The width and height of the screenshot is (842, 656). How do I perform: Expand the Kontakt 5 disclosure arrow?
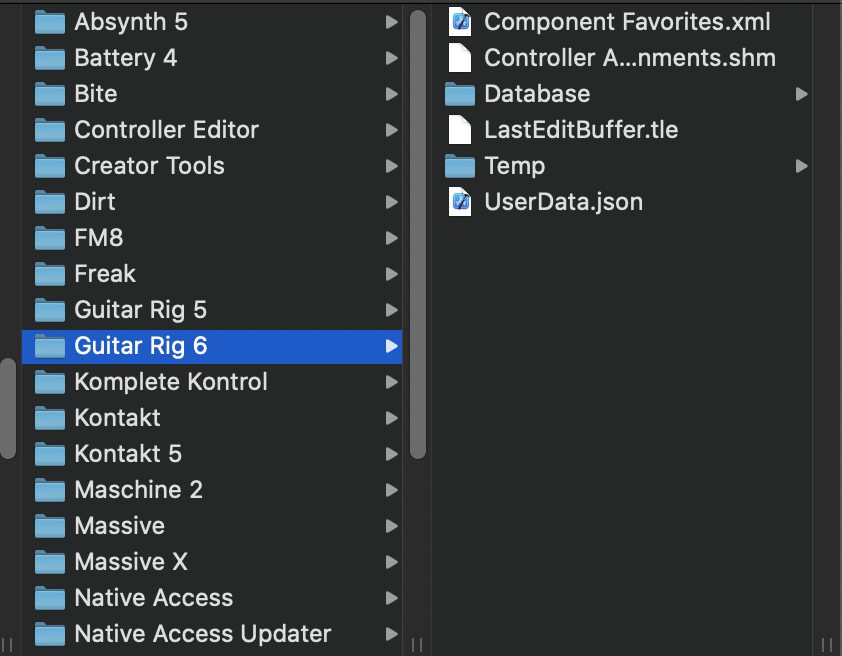pyautogui.click(x=392, y=454)
